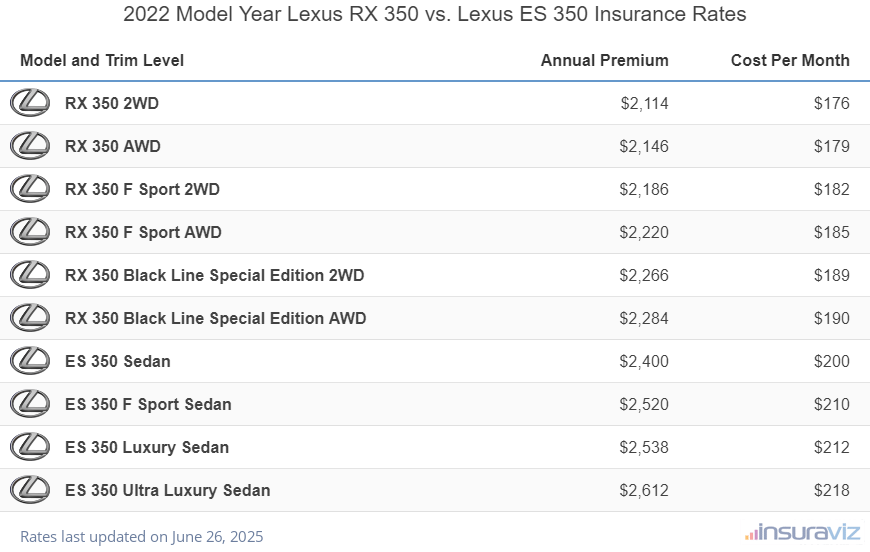The width and height of the screenshot is (870, 552).
Task: Click the $210 monthly cost value
Action: tap(832, 404)
